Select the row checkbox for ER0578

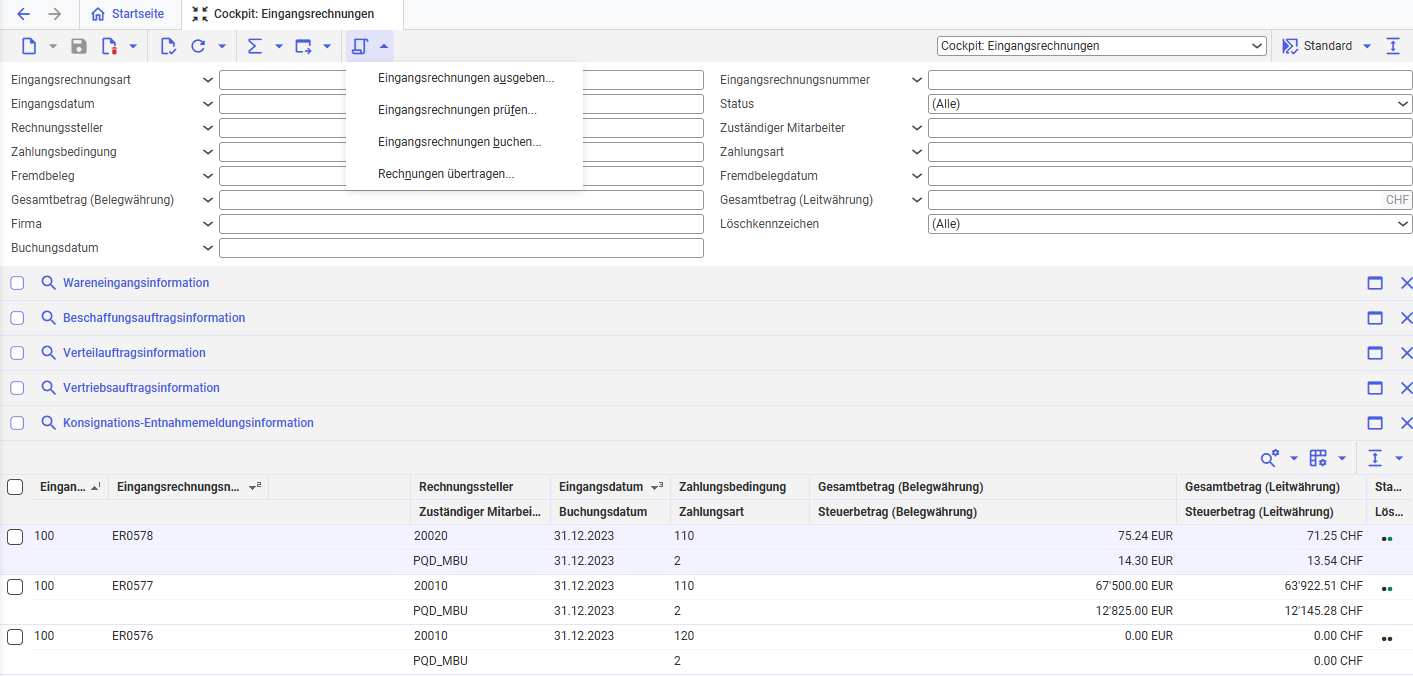[15, 537]
